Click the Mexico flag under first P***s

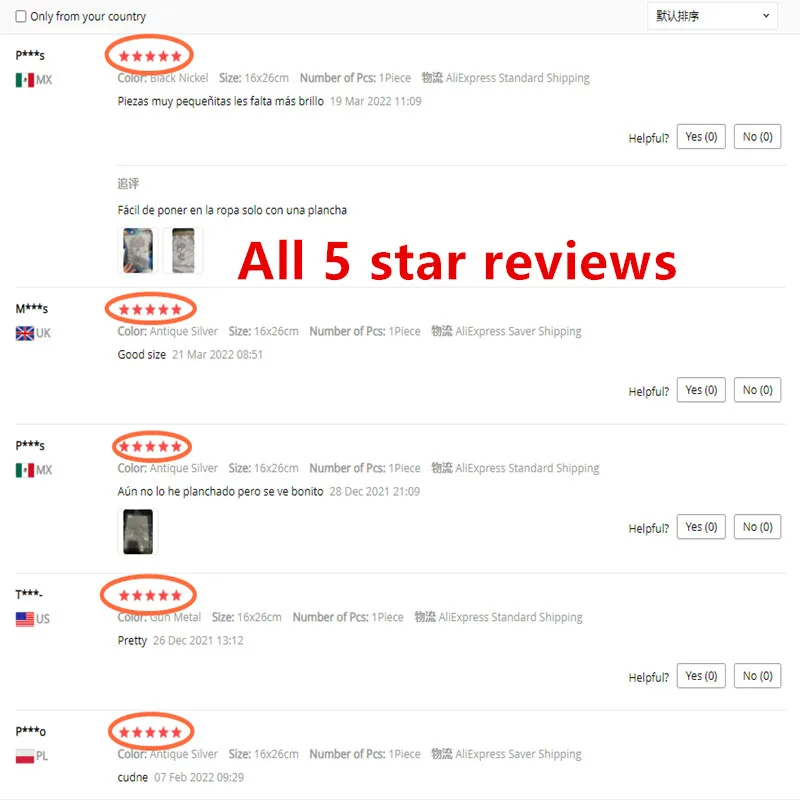point(25,80)
